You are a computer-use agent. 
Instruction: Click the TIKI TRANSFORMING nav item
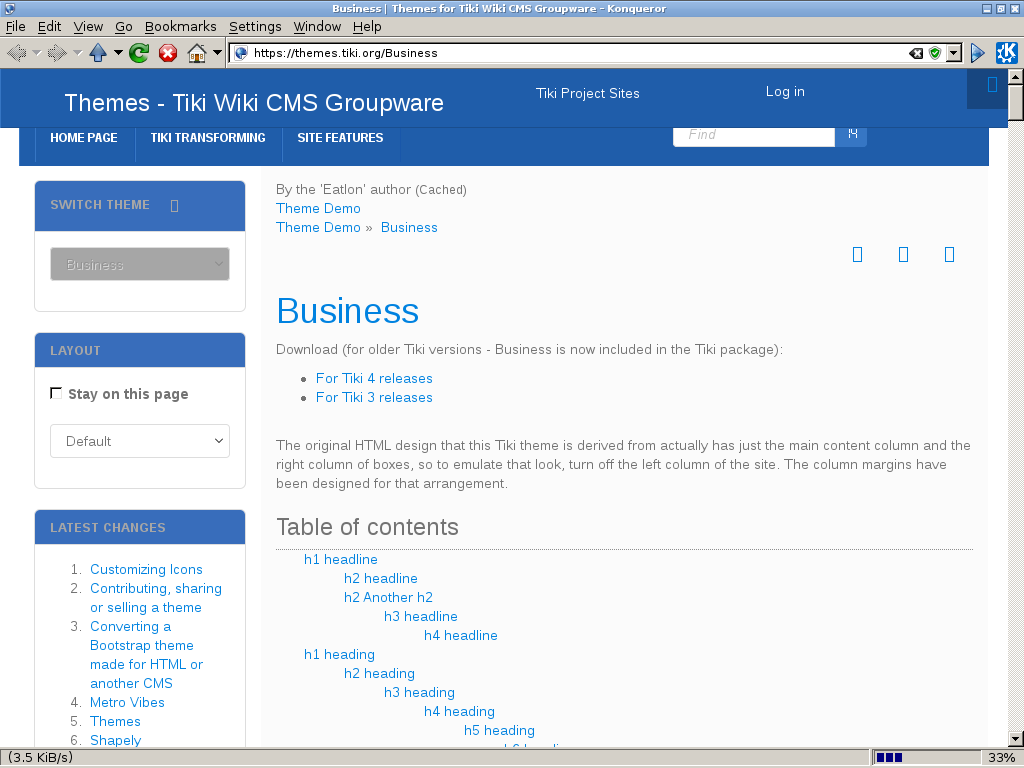tap(208, 138)
